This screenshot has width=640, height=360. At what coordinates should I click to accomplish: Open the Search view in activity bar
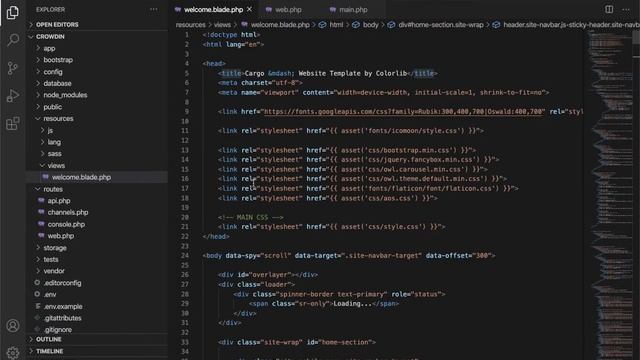[13, 40]
